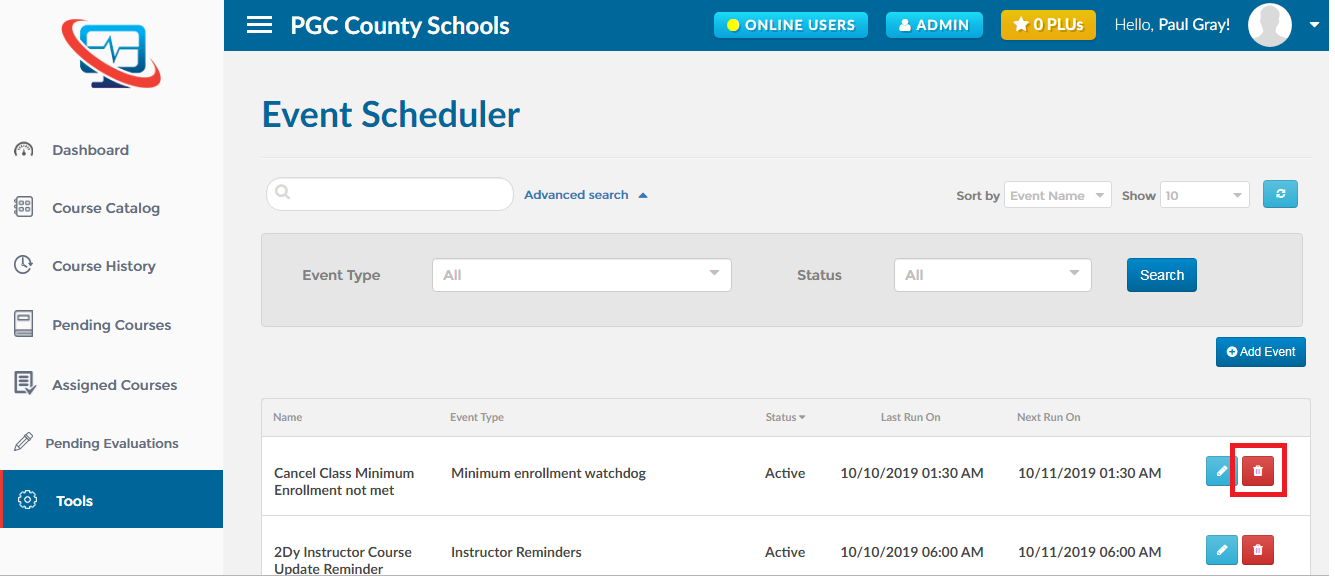The image size is (1335, 577).
Task: Open the Event Type filter dropdown
Action: point(582,275)
